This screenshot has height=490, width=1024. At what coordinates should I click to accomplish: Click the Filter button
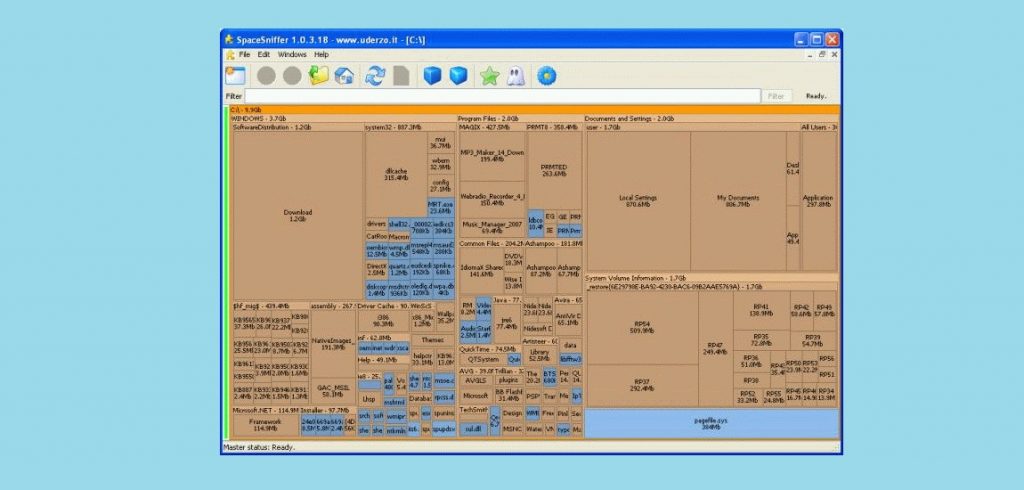(x=776, y=96)
